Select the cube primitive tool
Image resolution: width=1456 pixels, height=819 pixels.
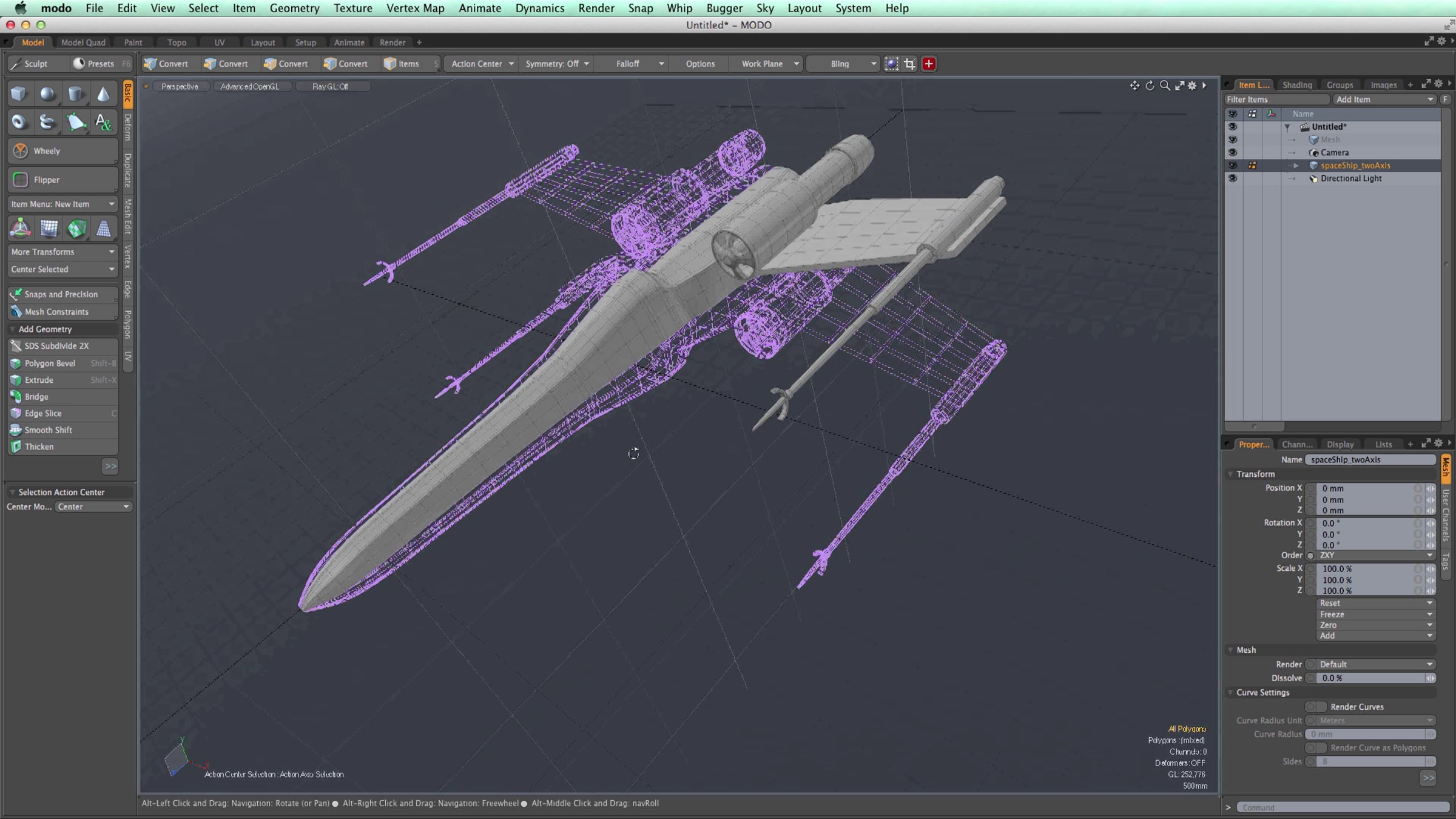click(x=19, y=94)
